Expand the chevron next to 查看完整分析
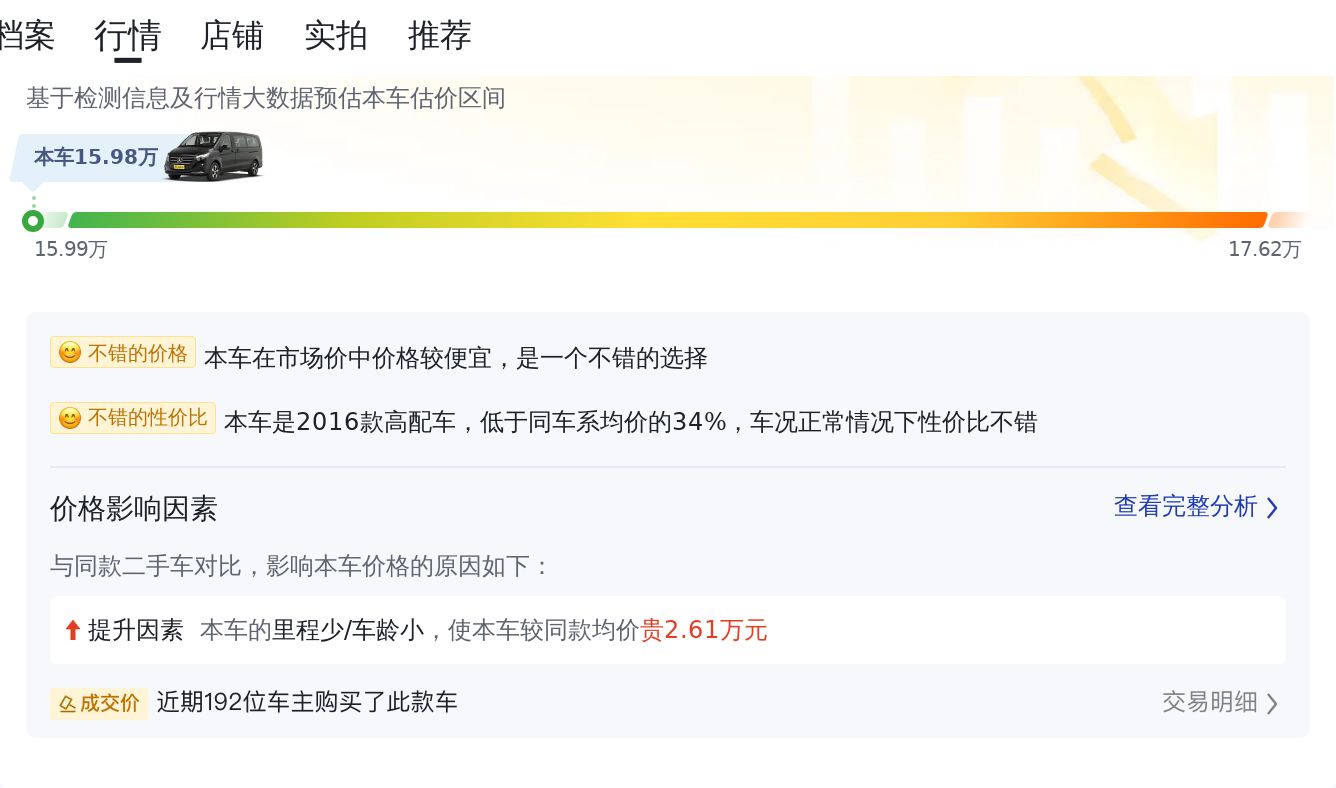The image size is (1336, 788). click(1272, 508)
